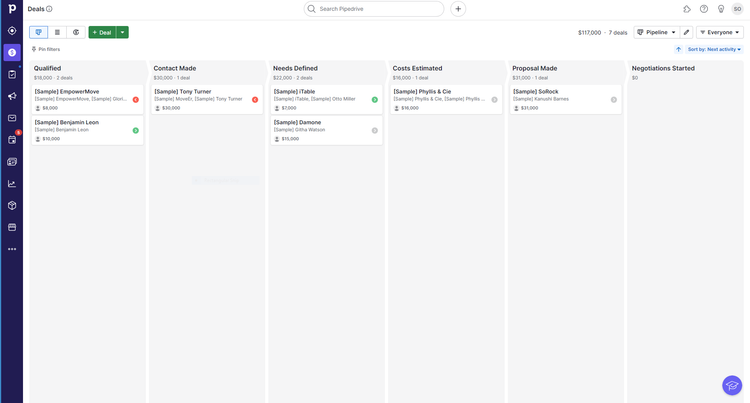Viewport: 750px width, 403px height.
Task: Switch to pipeline view
Action: (x=38, y=32)
